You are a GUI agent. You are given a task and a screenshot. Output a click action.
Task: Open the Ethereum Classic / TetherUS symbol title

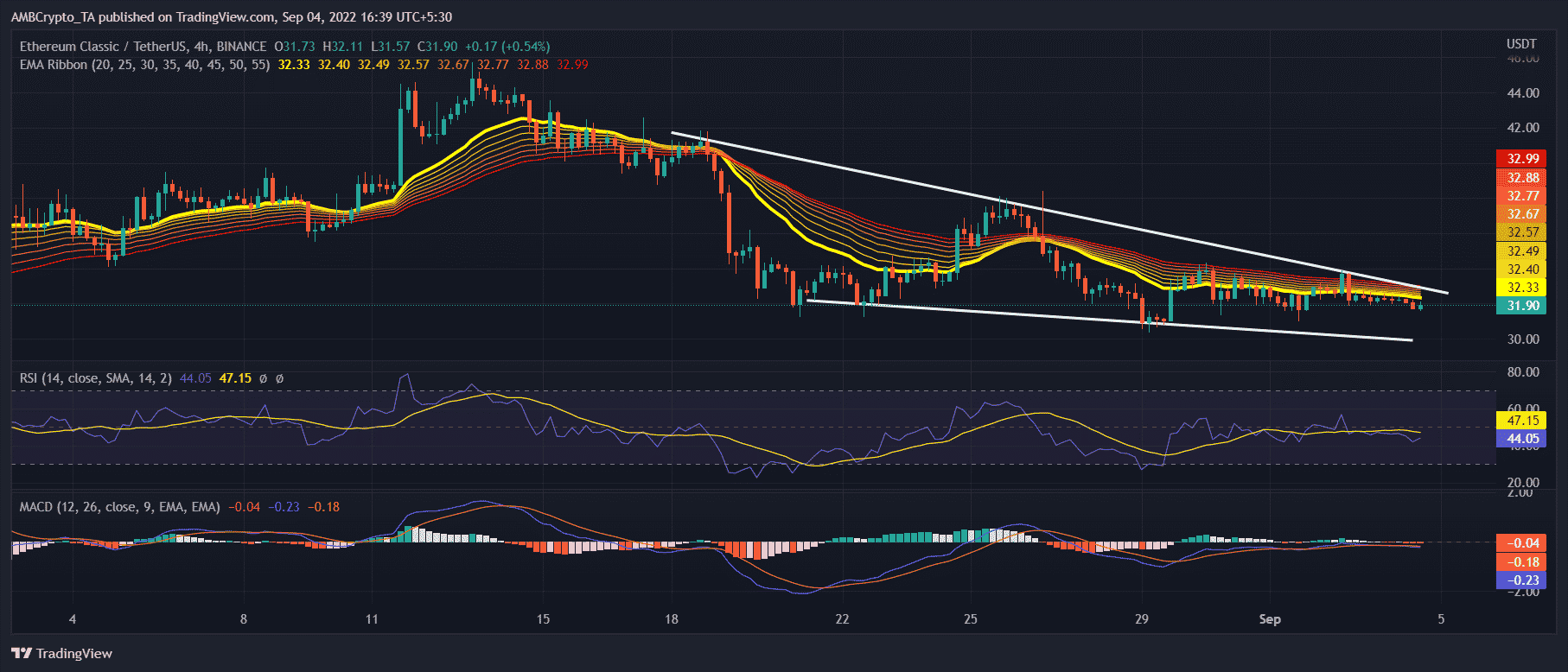coord(143,47)
